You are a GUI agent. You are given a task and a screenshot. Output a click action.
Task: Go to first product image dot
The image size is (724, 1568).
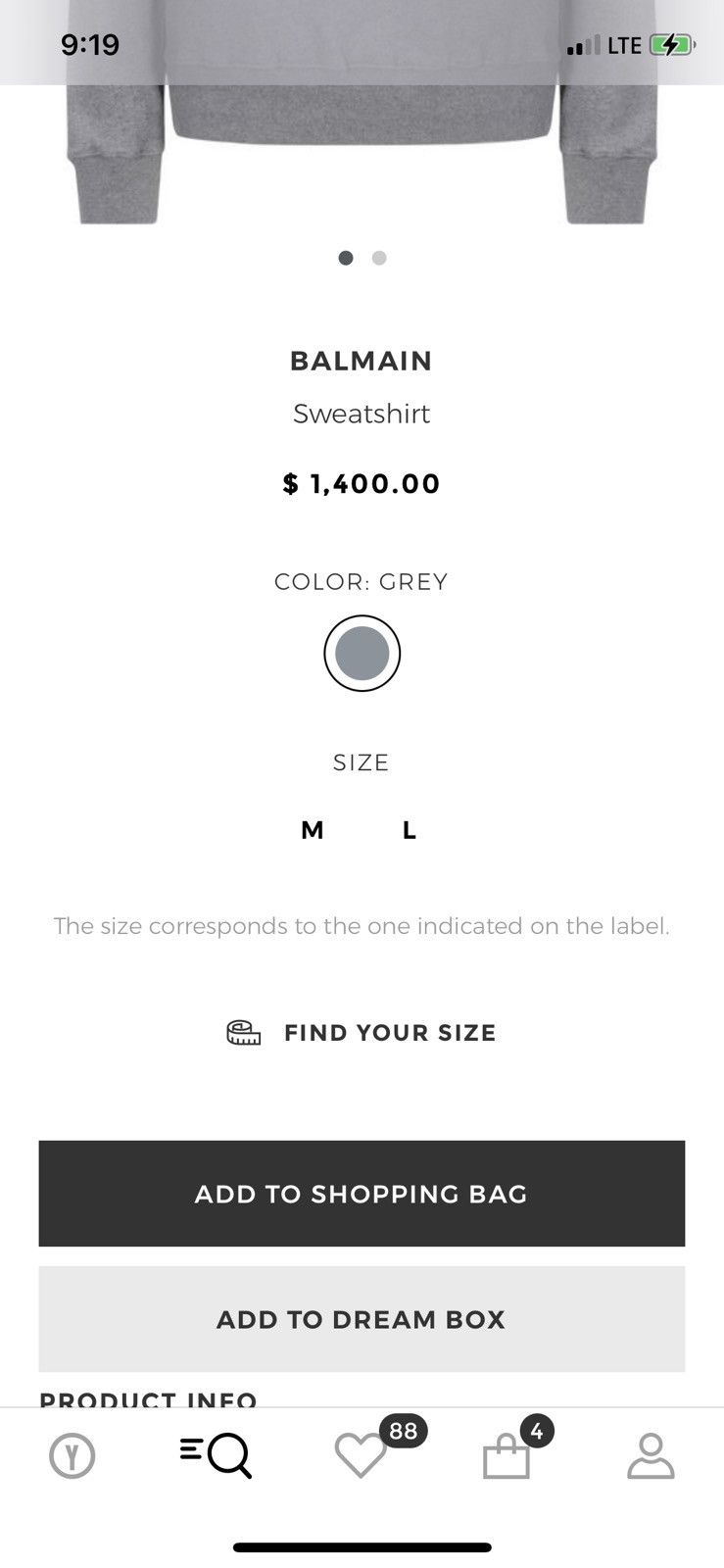click(346, 258)
